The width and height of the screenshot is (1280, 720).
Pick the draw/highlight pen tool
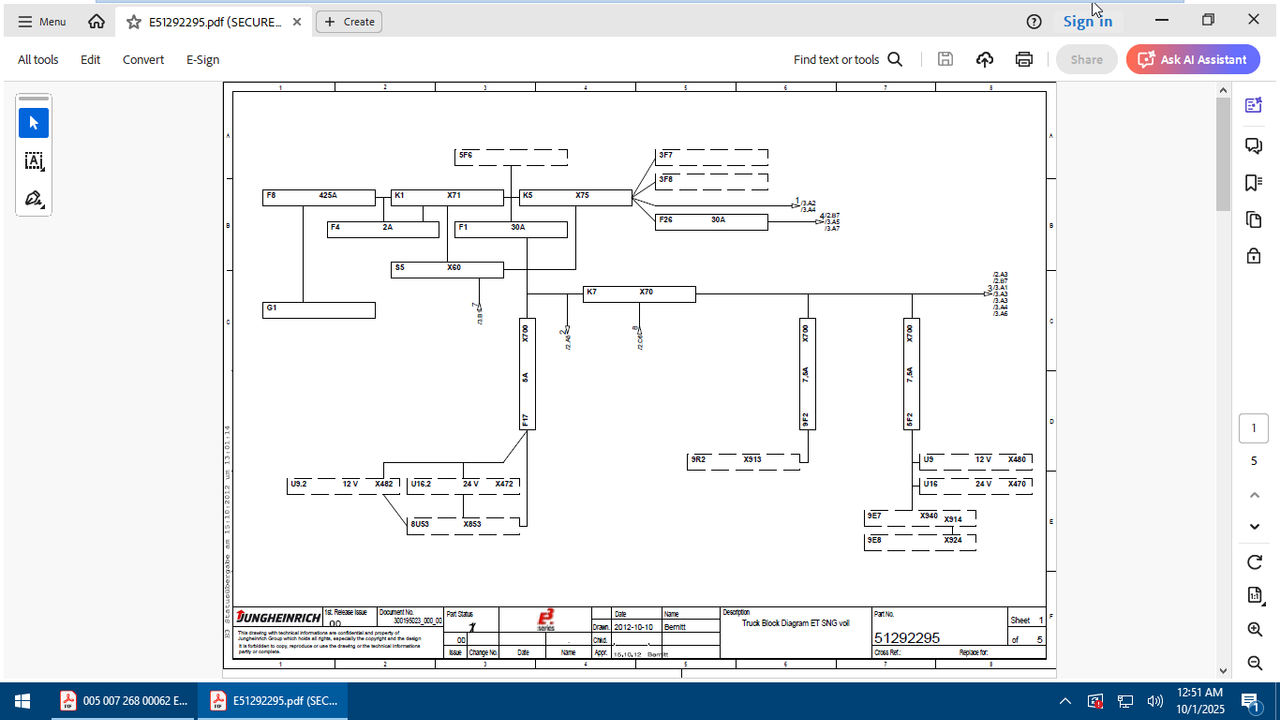pos(33,198)
